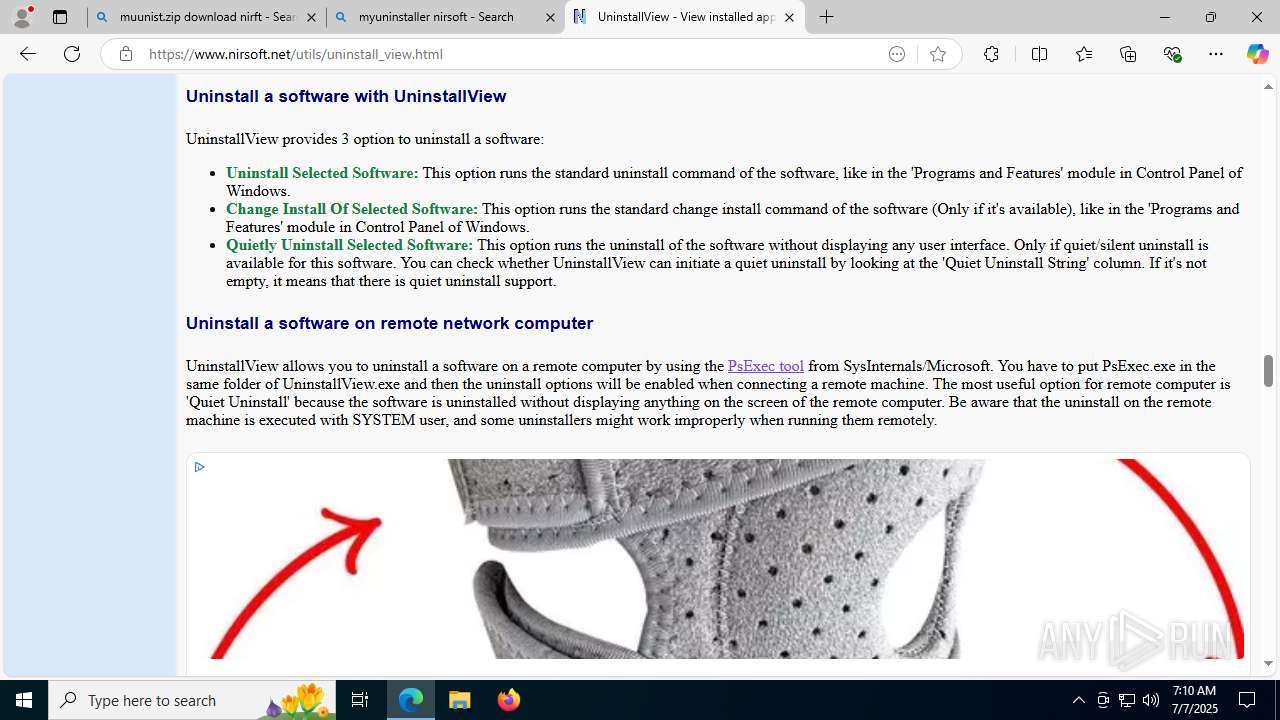The height and width of the screenshot is (720, 1280).
Task: Click the address bar URL
Action: click(x=296, y=54)
